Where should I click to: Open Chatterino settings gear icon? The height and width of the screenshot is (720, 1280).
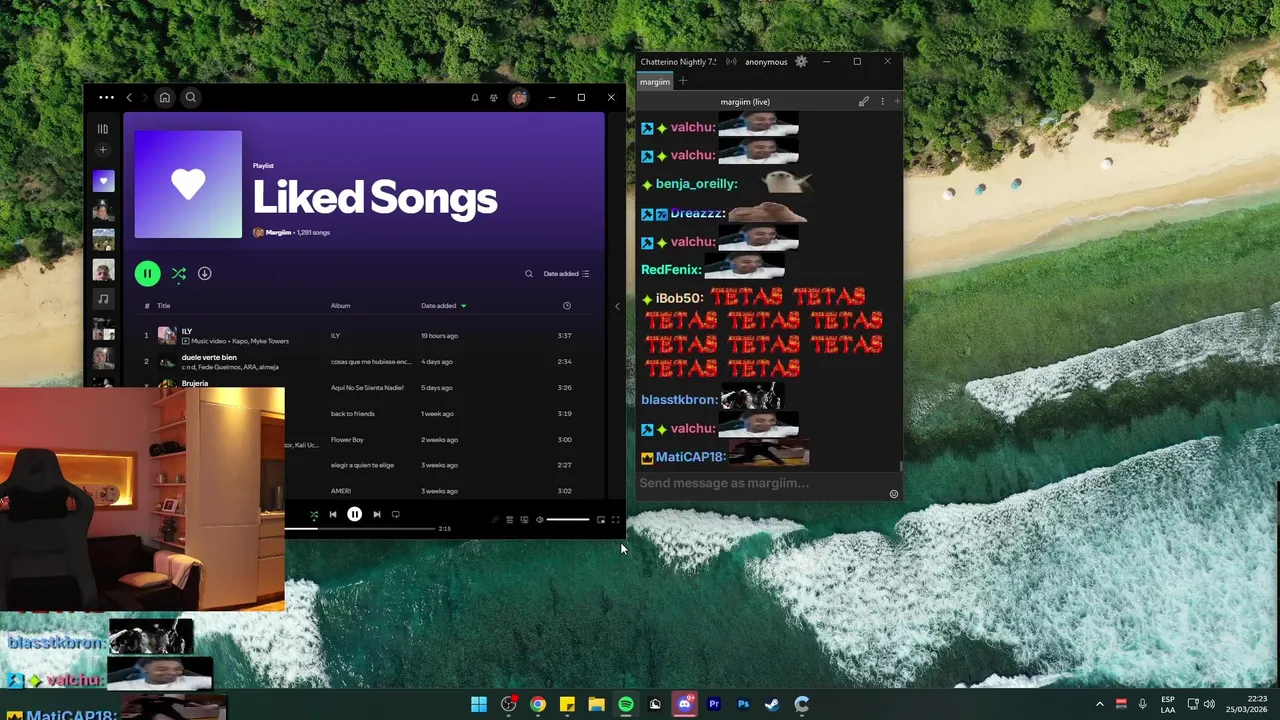[801, 62]
